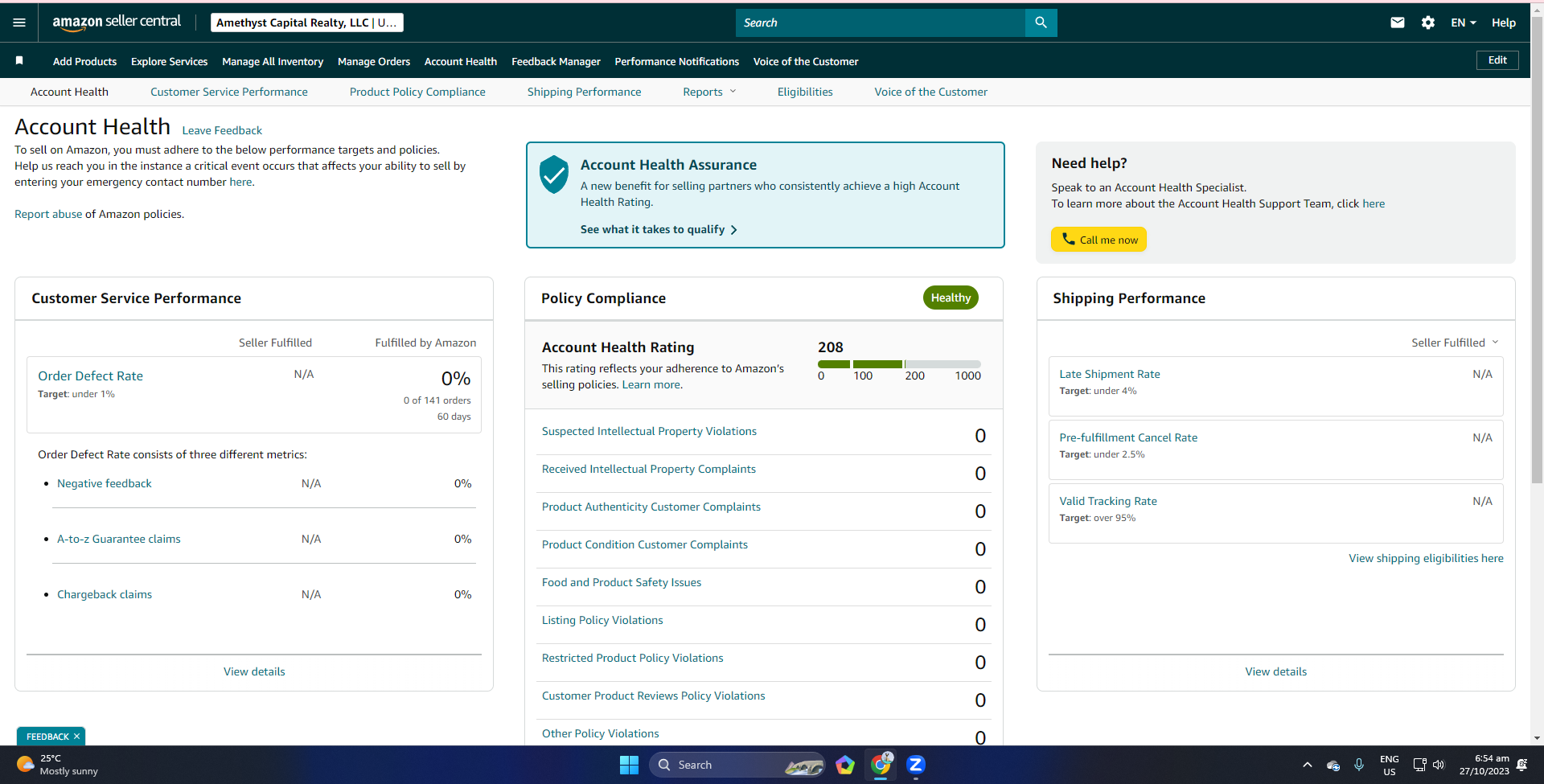Open Listing Policy Violations link
The image size is (1544, 784).
pos(602,620)
